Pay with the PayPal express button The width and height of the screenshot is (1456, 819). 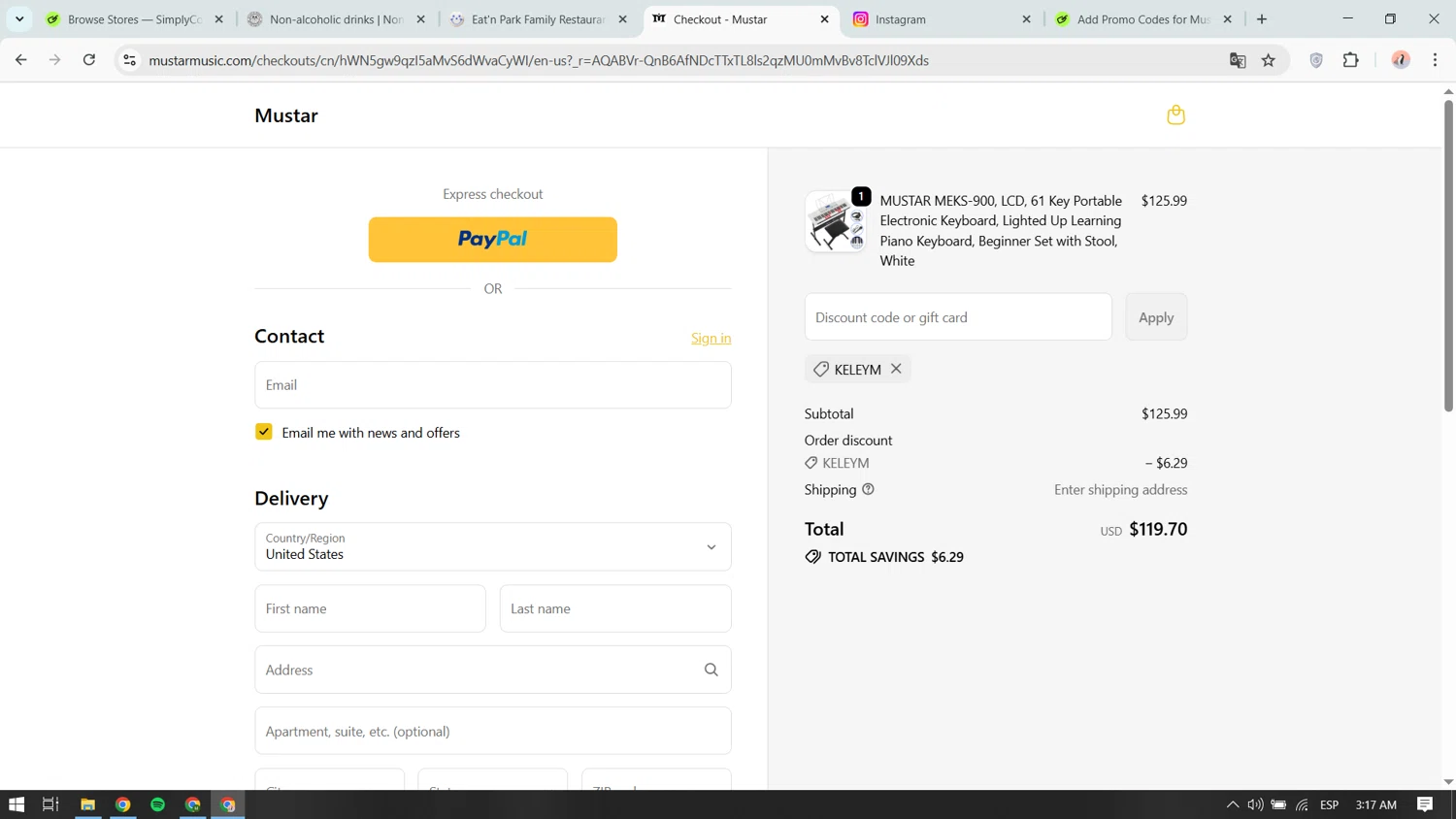coord(493,240)
